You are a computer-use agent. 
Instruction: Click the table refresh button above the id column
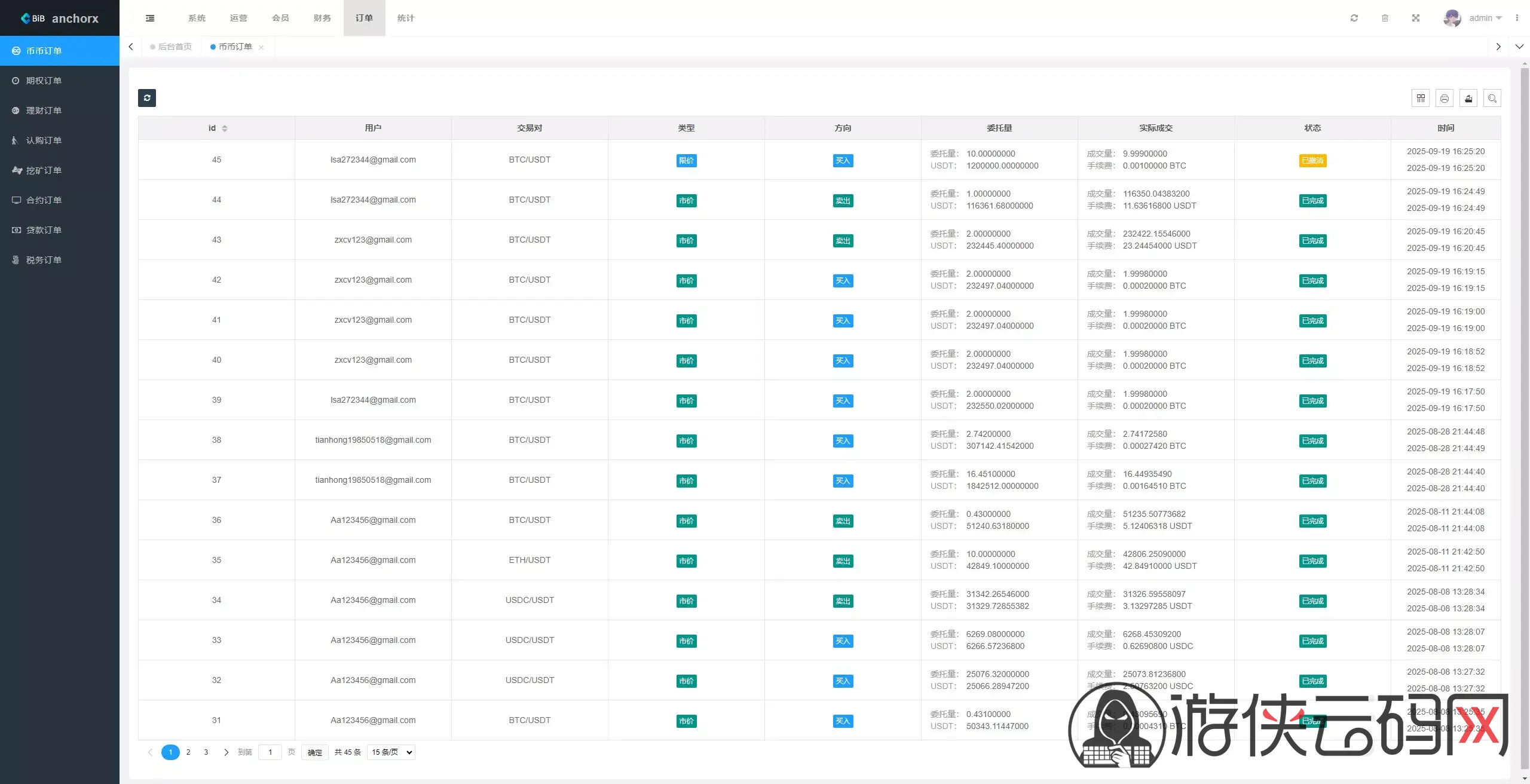(147, 98)
